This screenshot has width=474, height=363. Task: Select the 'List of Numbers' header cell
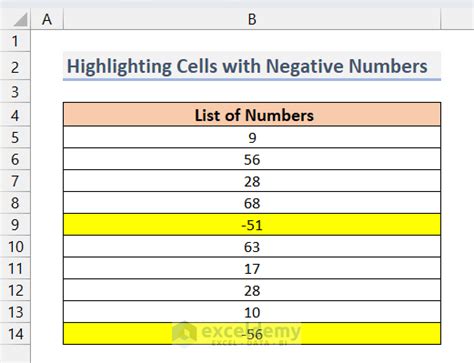252,115
